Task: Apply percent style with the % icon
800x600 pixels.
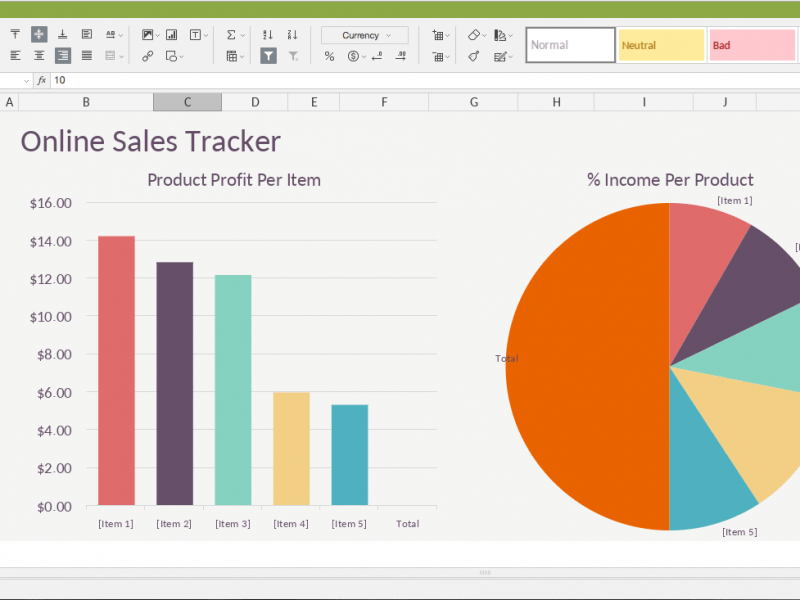Action: click(329, 56)
